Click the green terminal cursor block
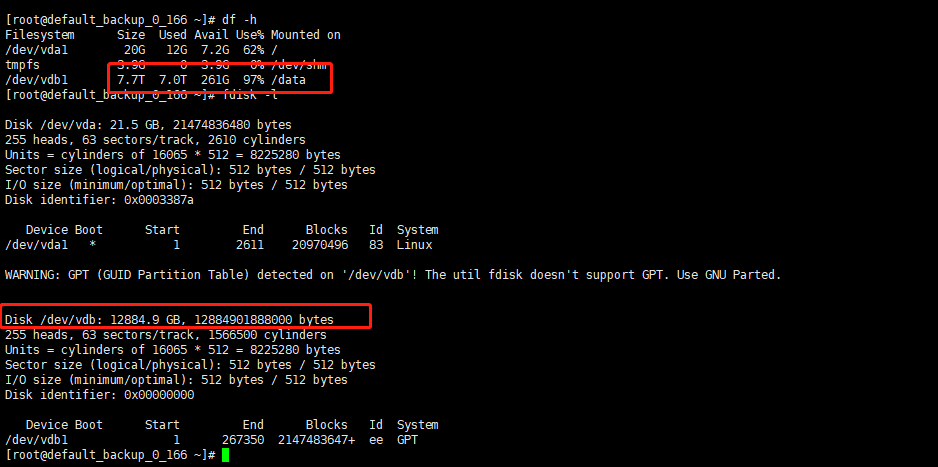 [x=225, y=455]
